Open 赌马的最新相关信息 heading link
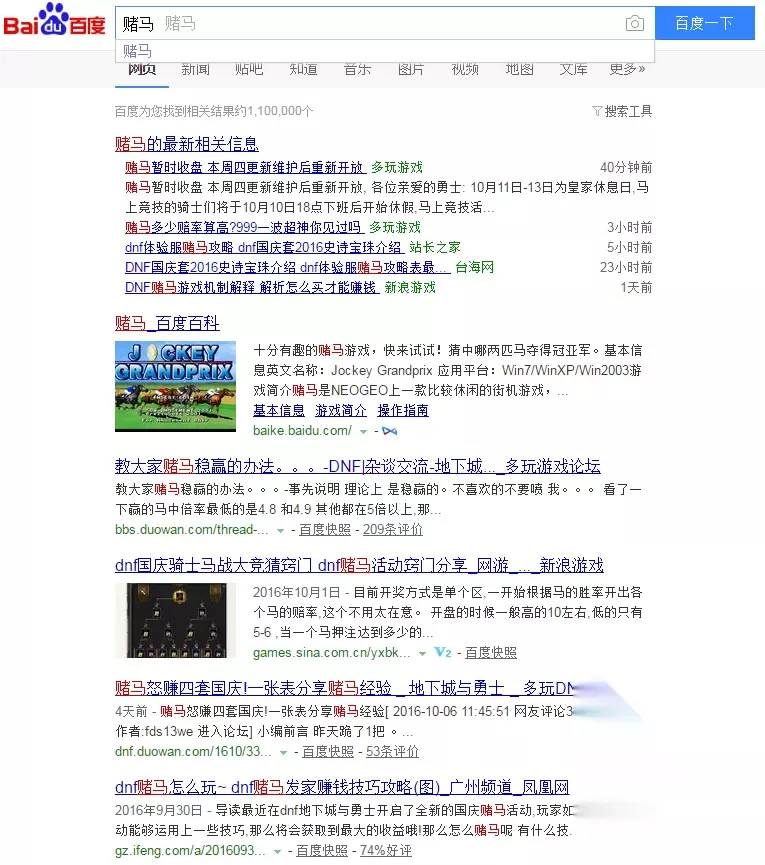 point(186,144)
